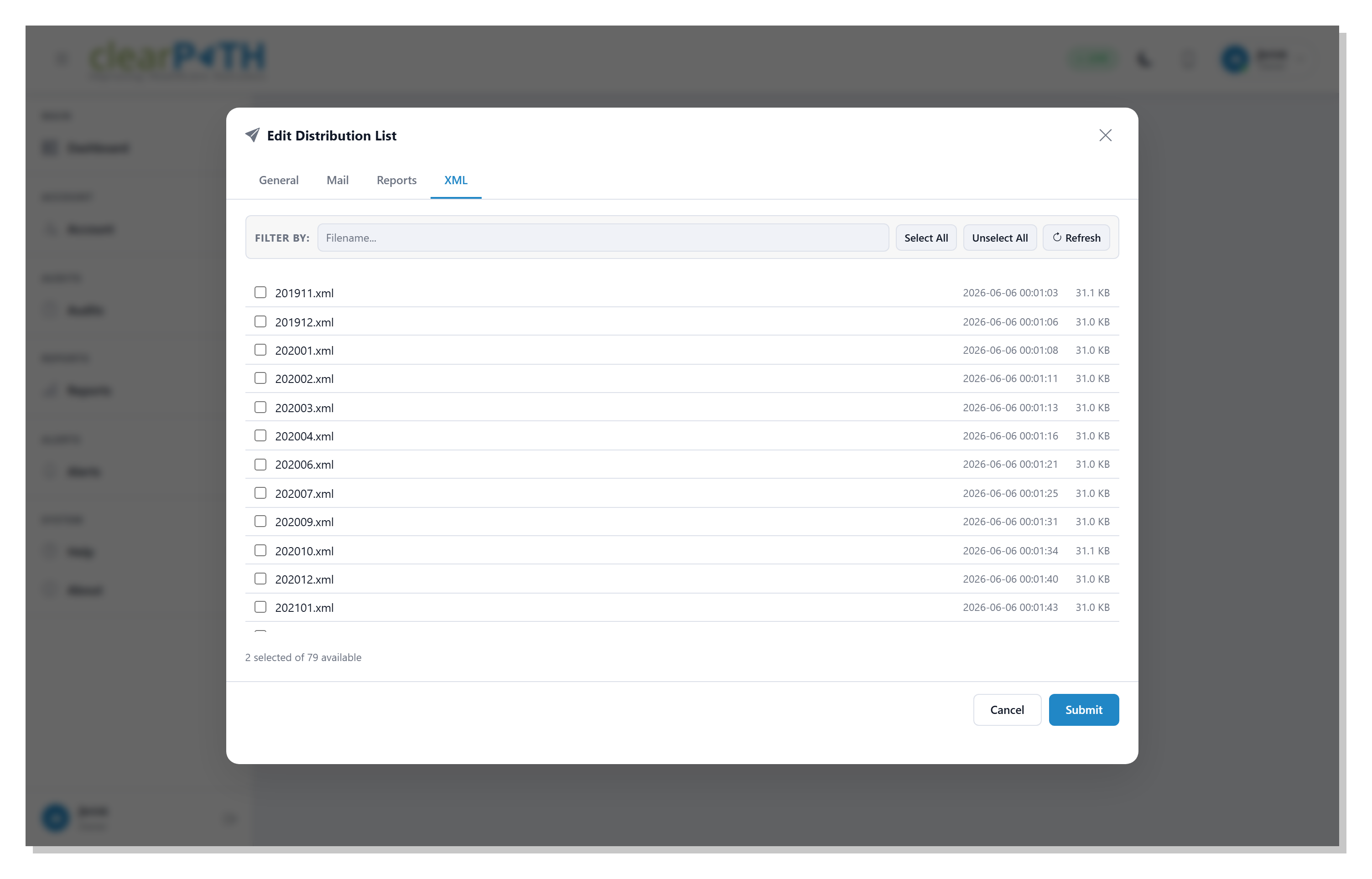Refresh the XML file list
The image size is (1372, 879).
click(1076, 238)
